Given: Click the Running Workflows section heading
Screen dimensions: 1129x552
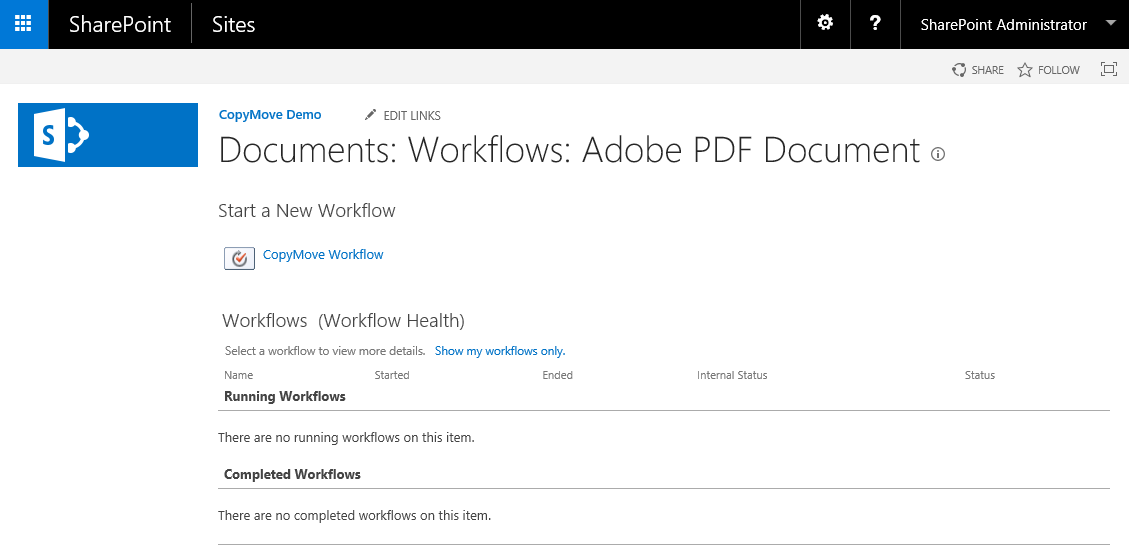Looking at the screenshot, I should 284,397.
